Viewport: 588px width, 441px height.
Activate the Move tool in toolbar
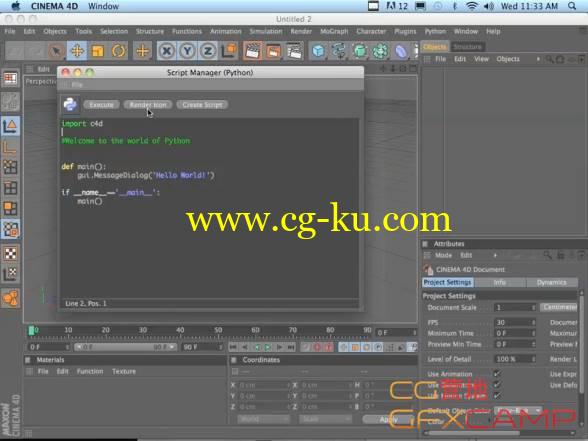tap(77, 51)
